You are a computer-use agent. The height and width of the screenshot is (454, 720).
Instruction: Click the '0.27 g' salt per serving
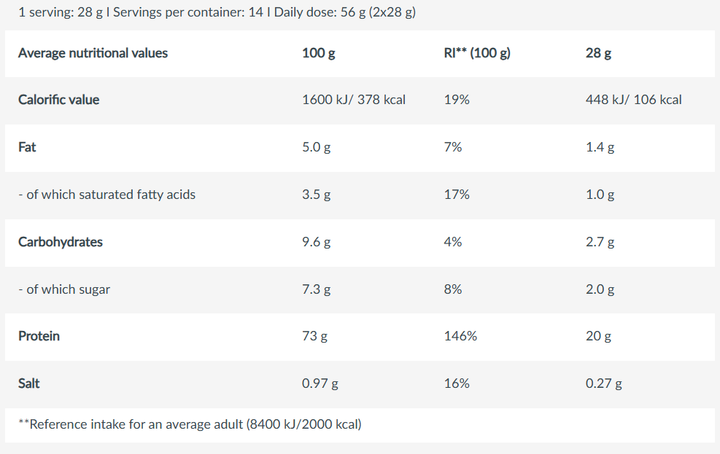tap(603, 383)
